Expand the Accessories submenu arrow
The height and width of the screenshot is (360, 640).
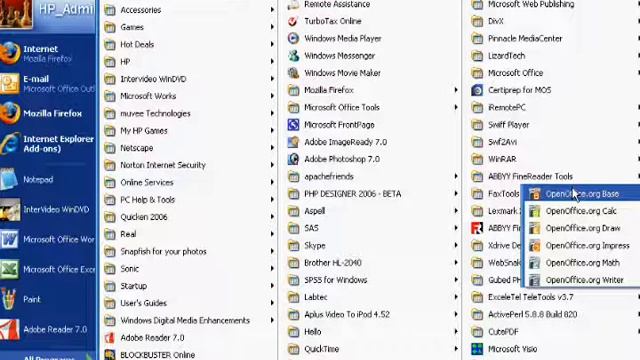tap(272, 10)
